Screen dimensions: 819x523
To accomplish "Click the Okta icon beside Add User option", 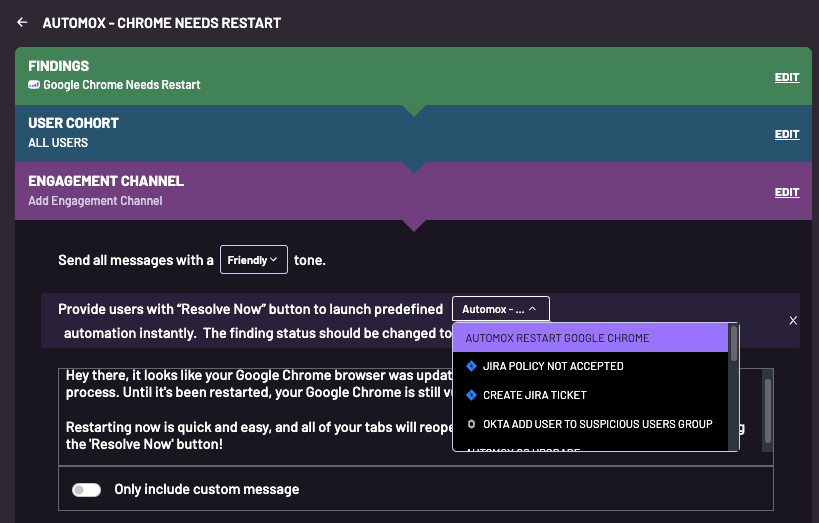I will [471, 424].
